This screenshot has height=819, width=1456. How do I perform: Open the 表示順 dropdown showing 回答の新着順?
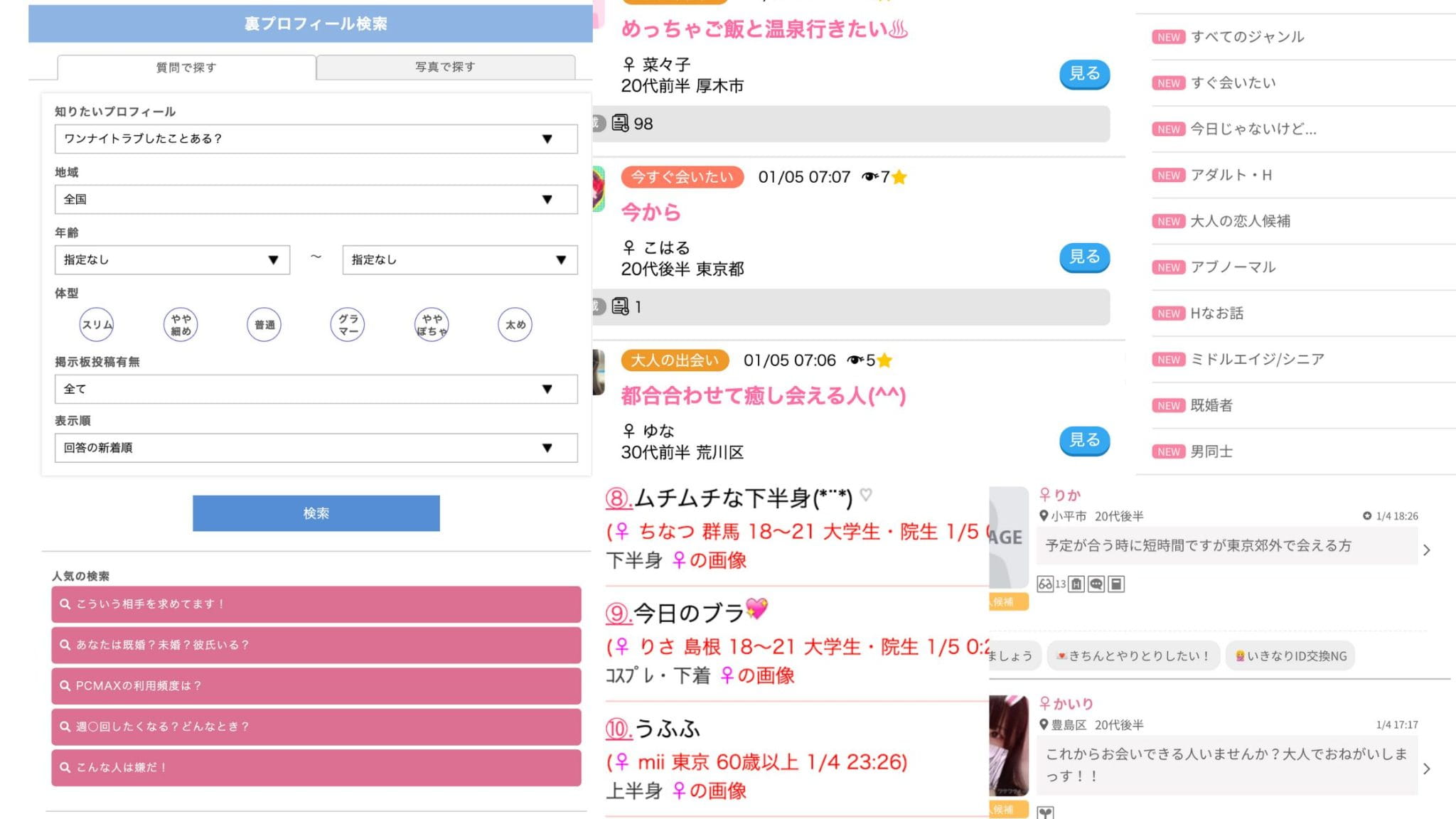click(316, 448)
